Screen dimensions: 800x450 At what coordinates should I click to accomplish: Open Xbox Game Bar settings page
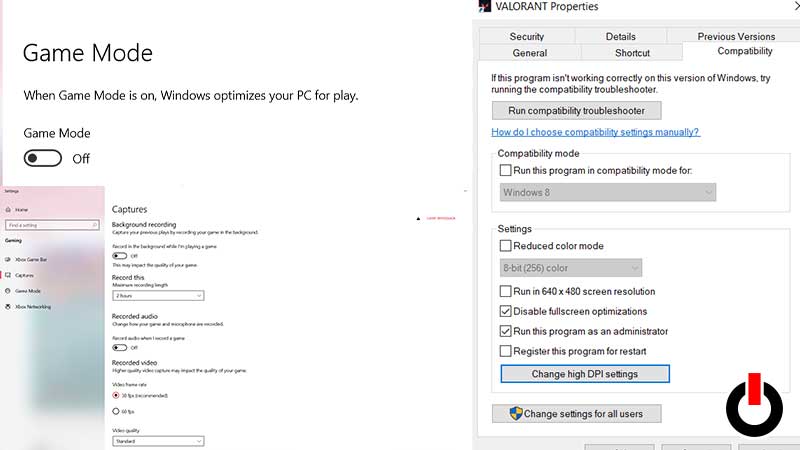(x=31, y=259)
